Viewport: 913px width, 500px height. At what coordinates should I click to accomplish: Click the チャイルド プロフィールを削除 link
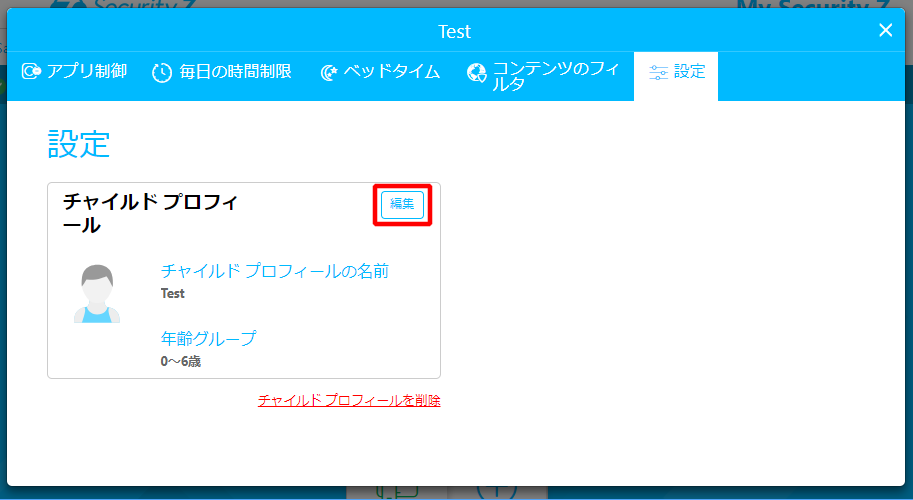[349, 400]
